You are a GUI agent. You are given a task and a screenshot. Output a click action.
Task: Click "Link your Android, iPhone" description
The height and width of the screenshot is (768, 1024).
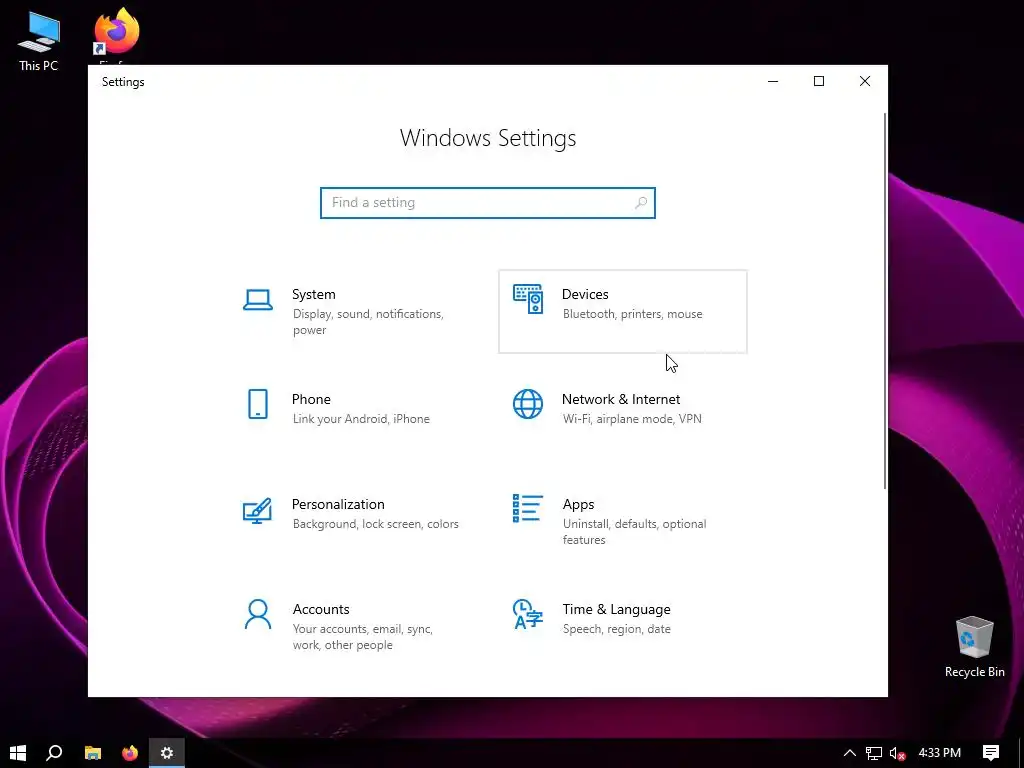coord(361,419)
